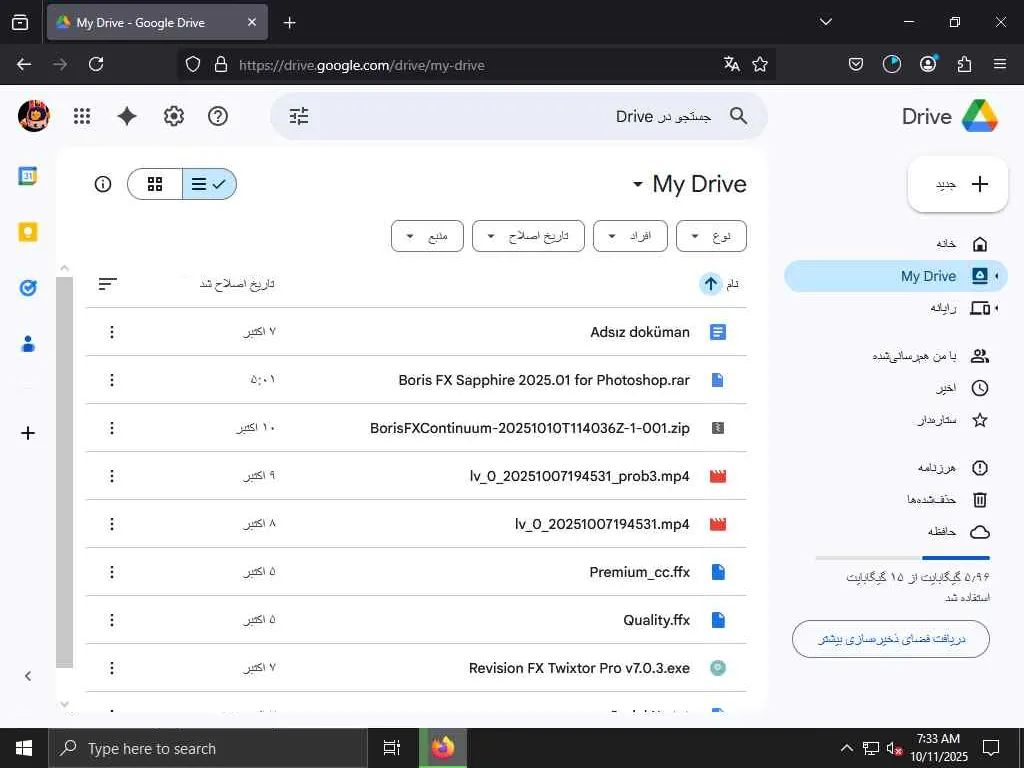Open more actions for lv_0_20251007194531_prob3.mp4
This screenshot has height=768, width=1024.
coord(112,476)
